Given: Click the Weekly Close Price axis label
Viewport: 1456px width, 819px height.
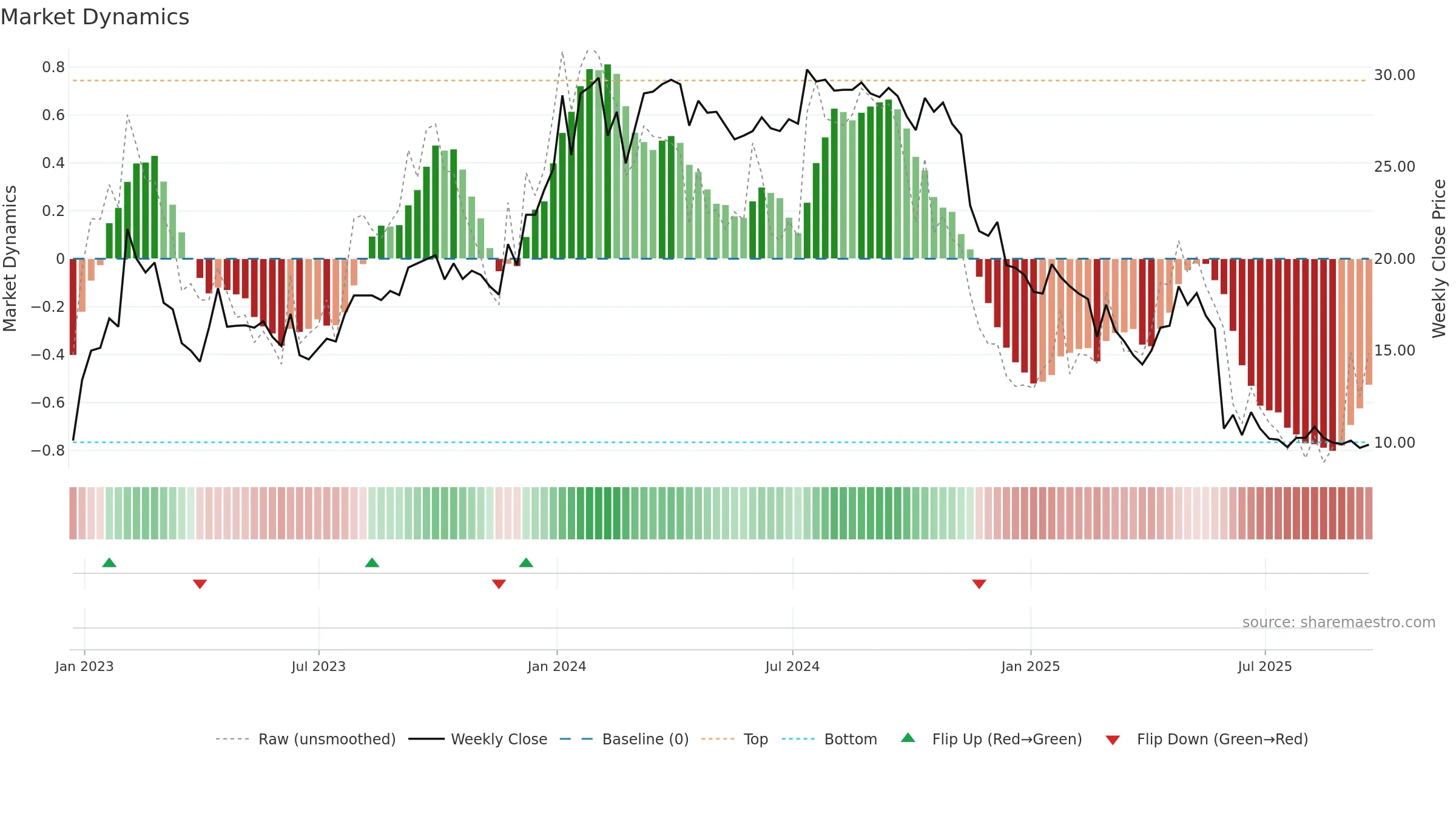Looking at the screenshot, I should pyautogui.click(x=1439, y=258).
